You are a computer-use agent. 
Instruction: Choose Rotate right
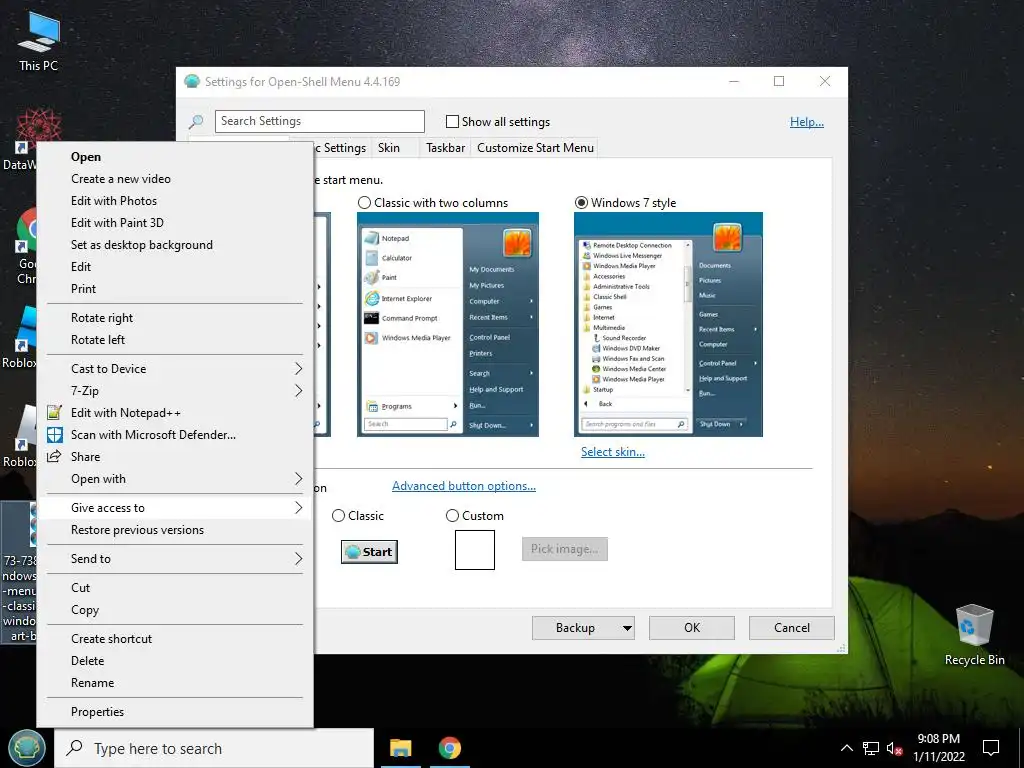pos(175,318)
